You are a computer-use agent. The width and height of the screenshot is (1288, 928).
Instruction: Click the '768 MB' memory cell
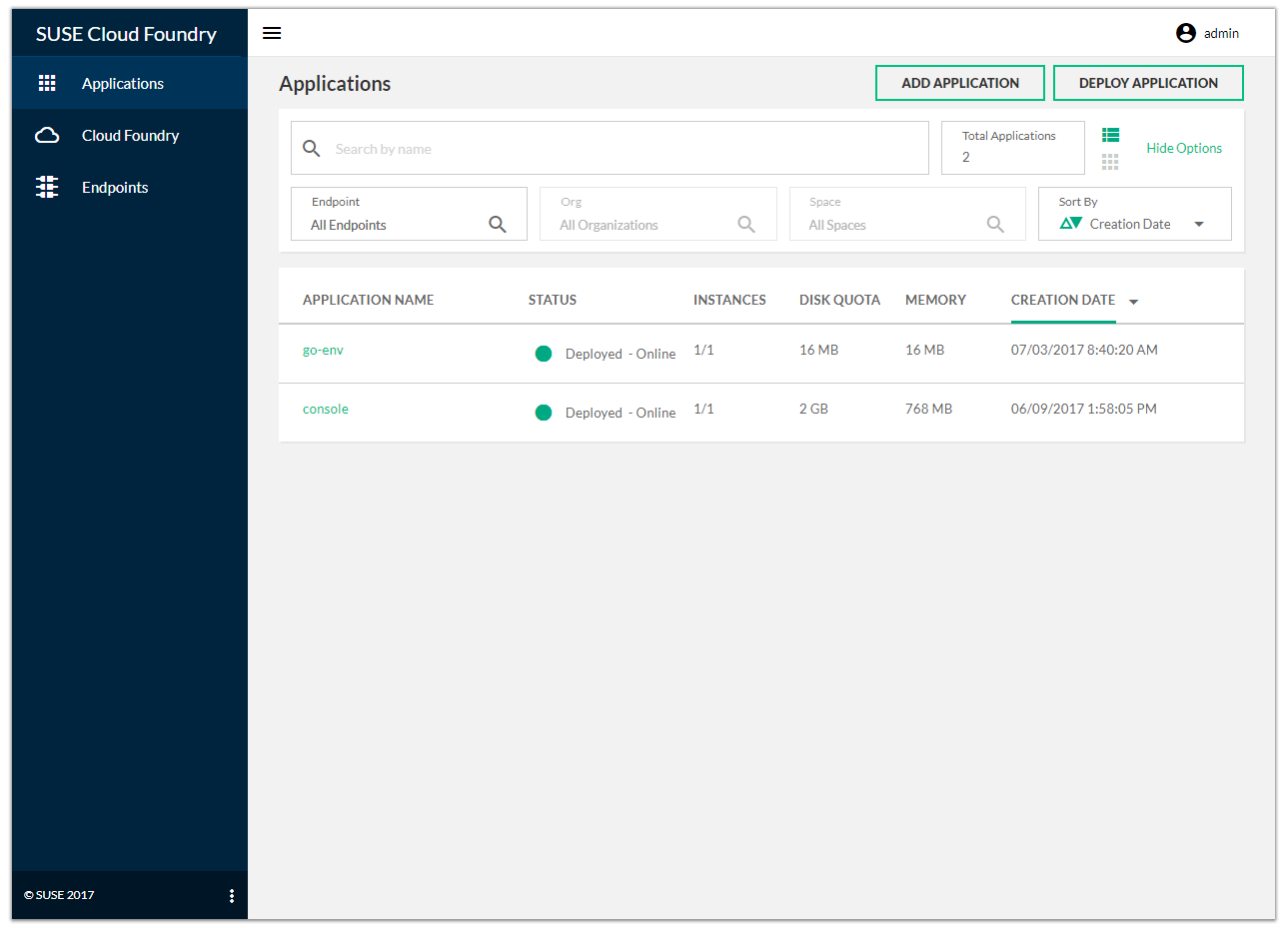click(928, 409)
